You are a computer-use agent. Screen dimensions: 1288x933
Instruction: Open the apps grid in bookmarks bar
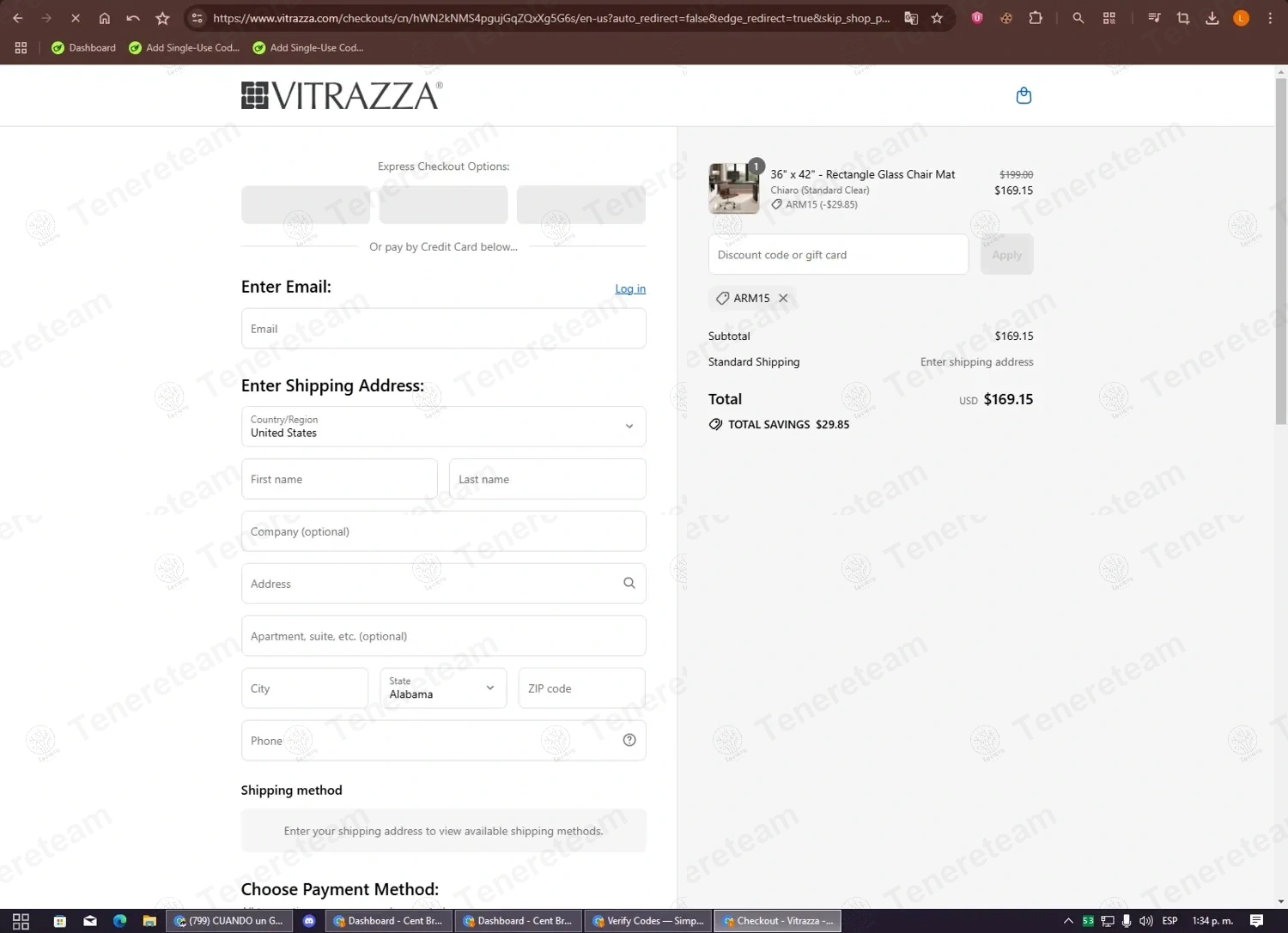point(21,48)
